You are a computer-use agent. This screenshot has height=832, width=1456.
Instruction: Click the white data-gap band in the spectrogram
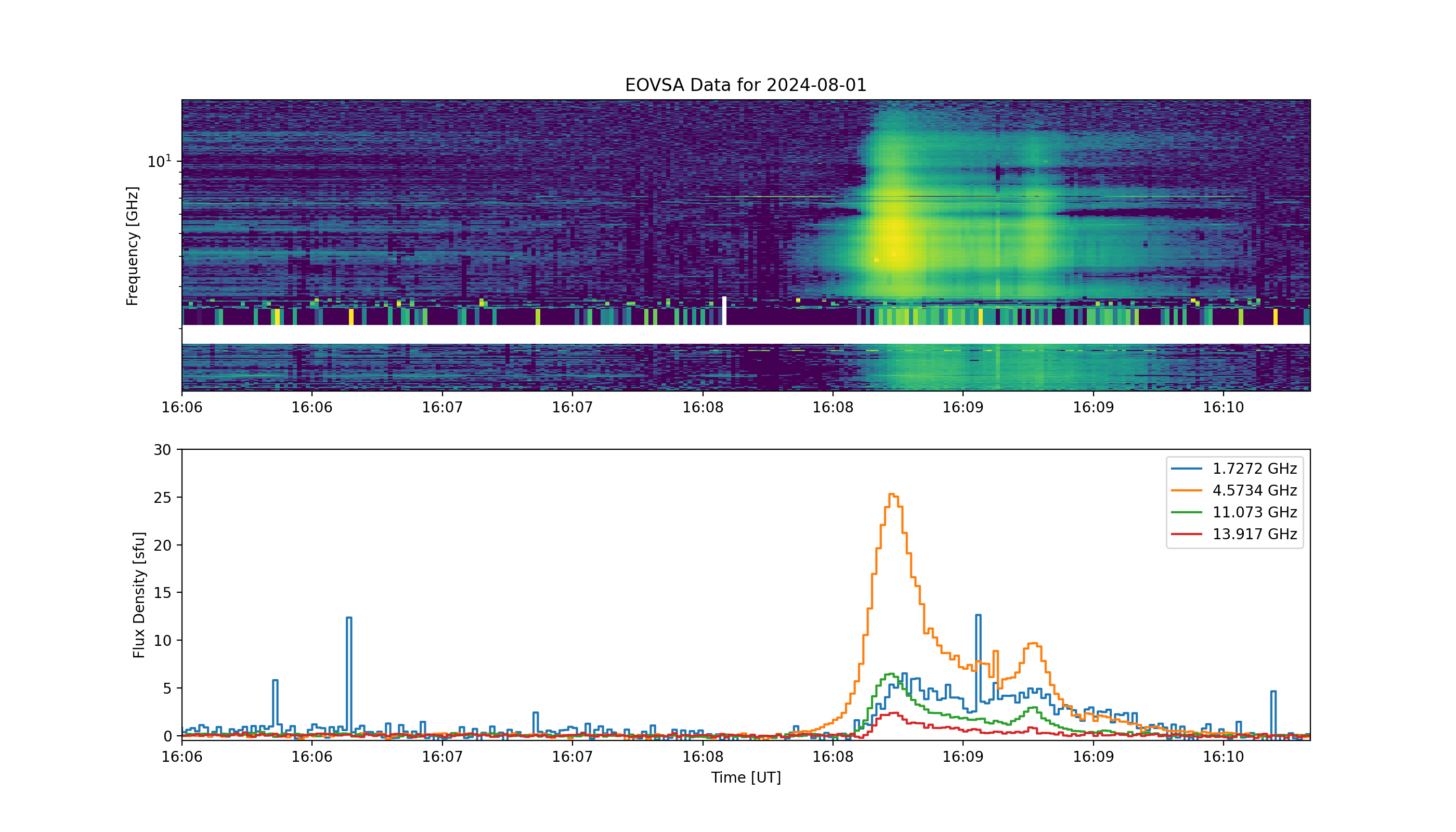[746, 334]
